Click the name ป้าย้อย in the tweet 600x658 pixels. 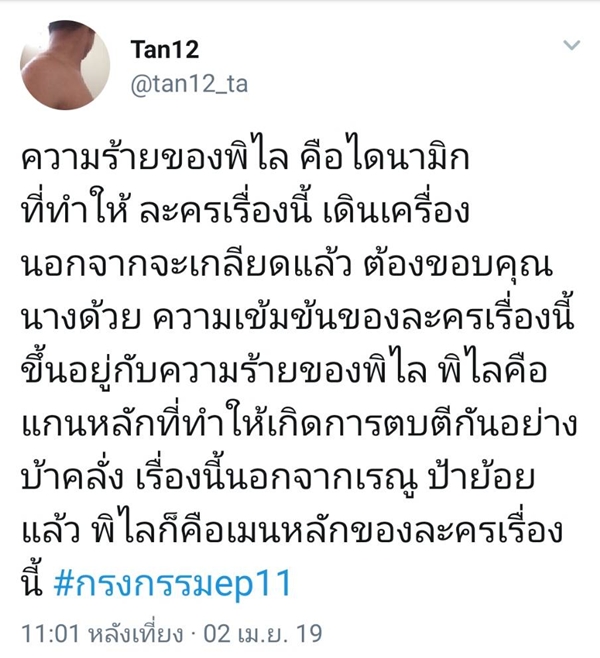click(x=481, y=477)
